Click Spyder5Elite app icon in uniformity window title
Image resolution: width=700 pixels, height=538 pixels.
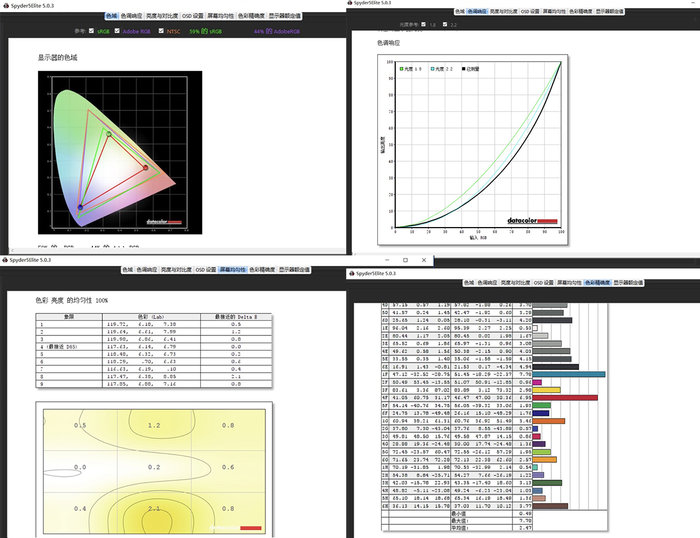pos(5,260)
